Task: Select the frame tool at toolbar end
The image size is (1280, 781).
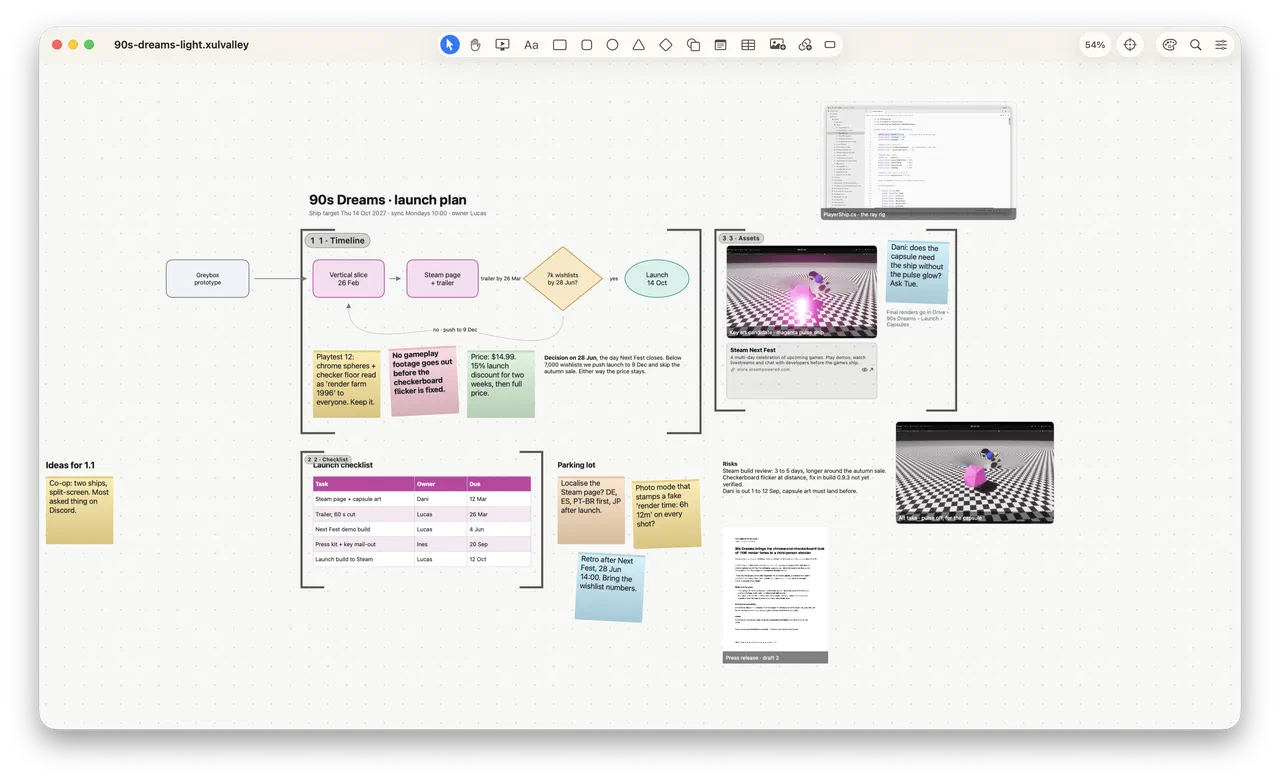Action: pos(830,45)
